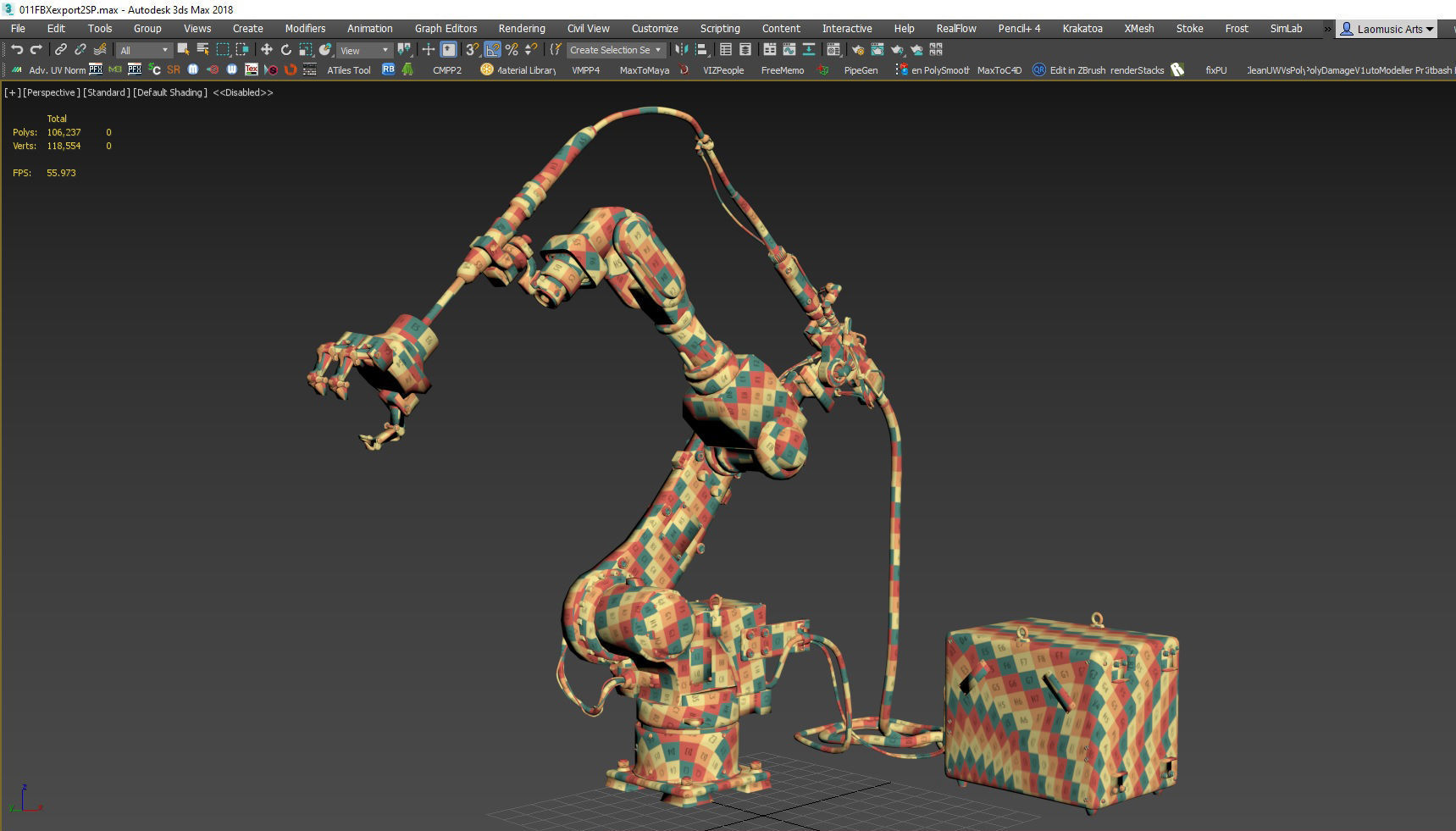The height and width of the screenshot is (831, 1456).
Task: Click the Use Pivot Point Center icon
Action: [x=404, y=50]
